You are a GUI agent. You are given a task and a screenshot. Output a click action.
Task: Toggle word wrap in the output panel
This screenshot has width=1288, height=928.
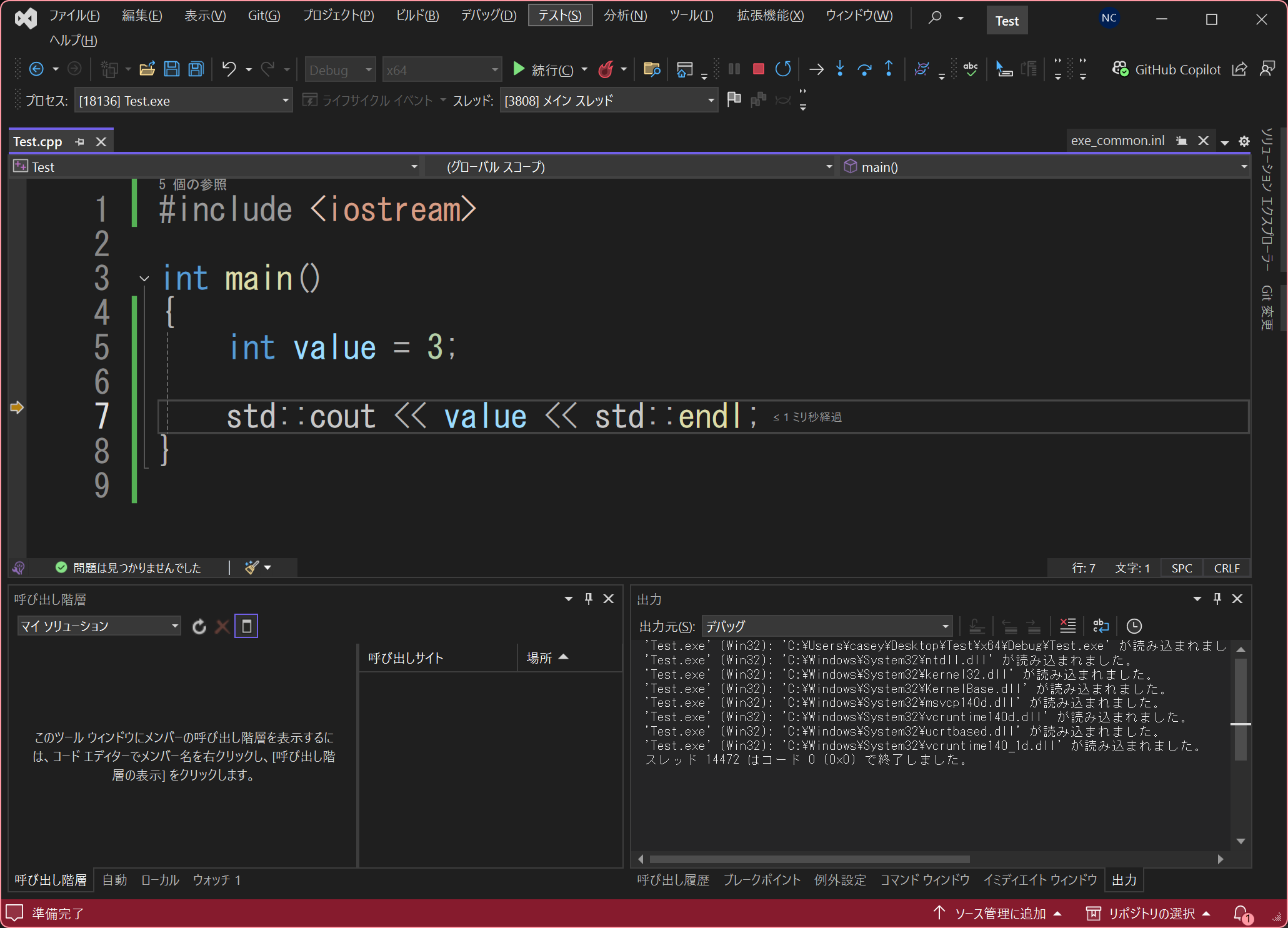click(x=1101, y=626)
